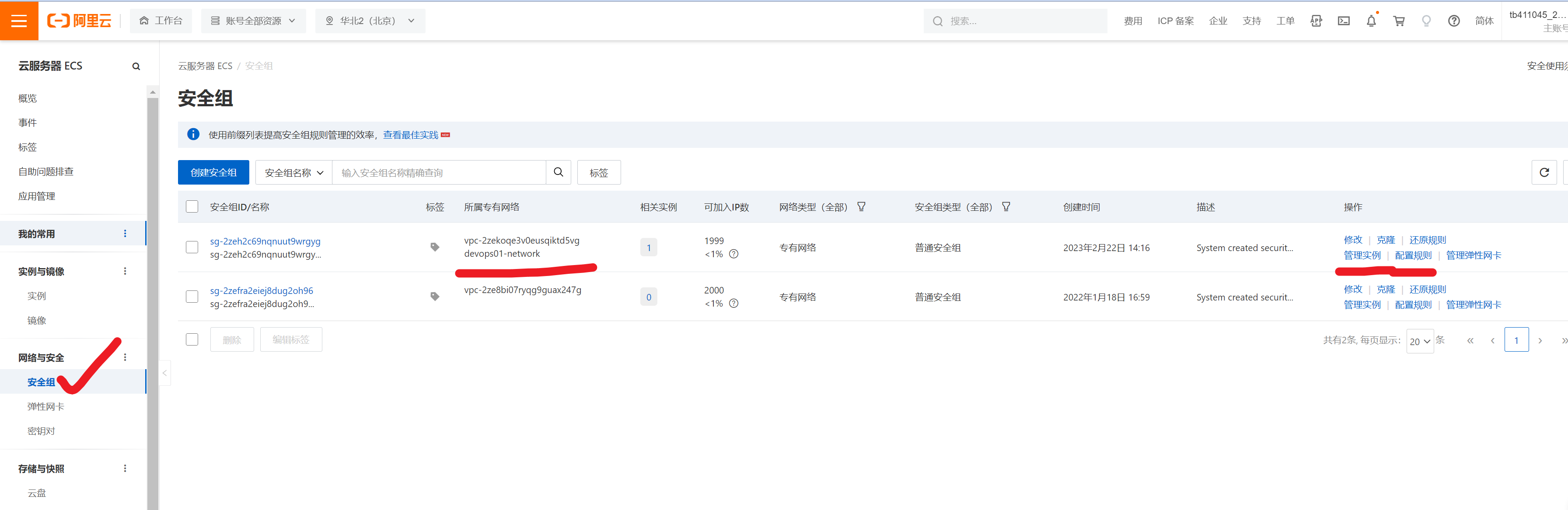Image resolution: width=1568 pixels, height=510 pixels.
Task: Open the 安全组名称 search type dropdown
Action: coord(293,173)
